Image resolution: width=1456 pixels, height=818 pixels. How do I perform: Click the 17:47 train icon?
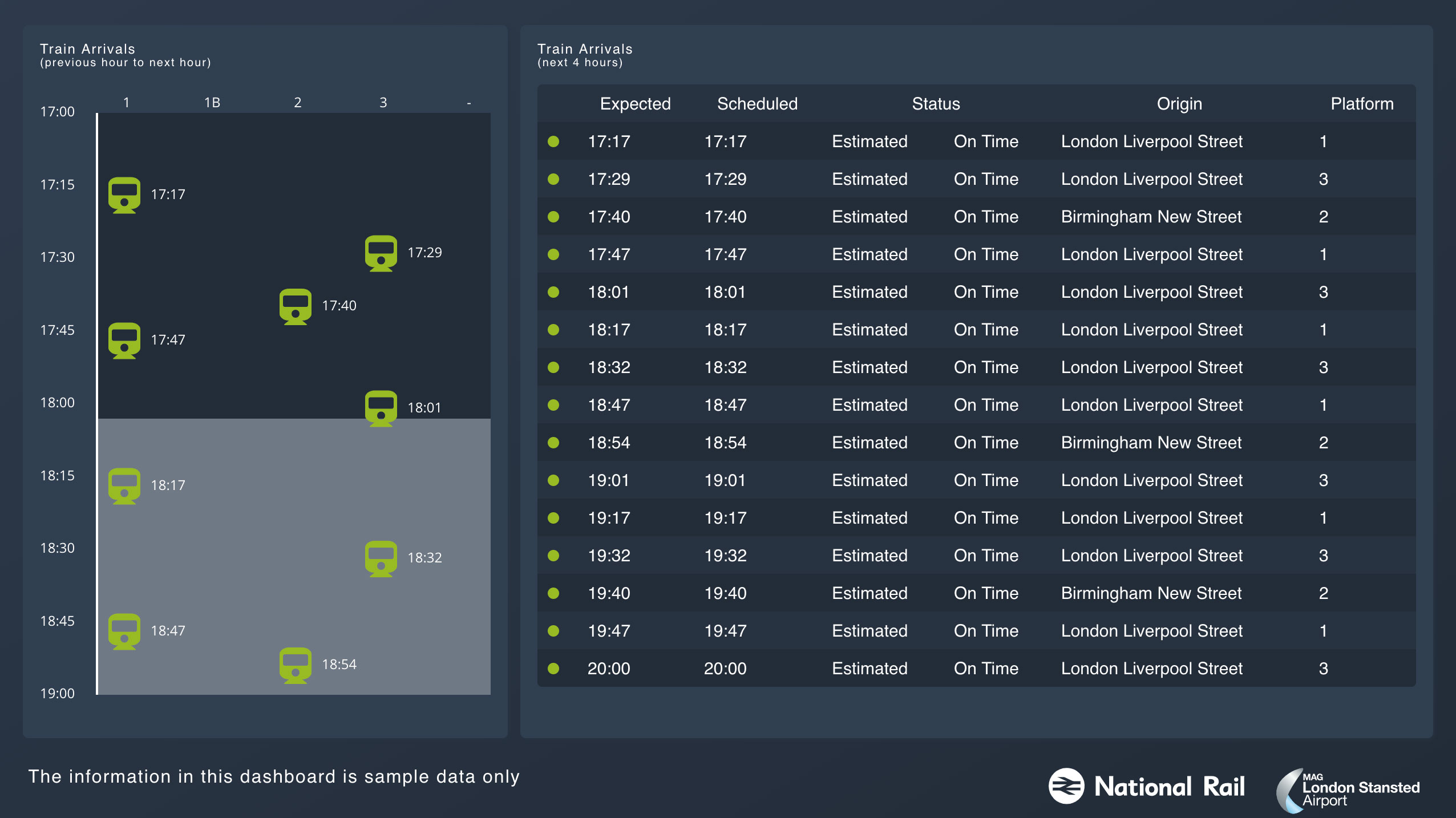124,341
